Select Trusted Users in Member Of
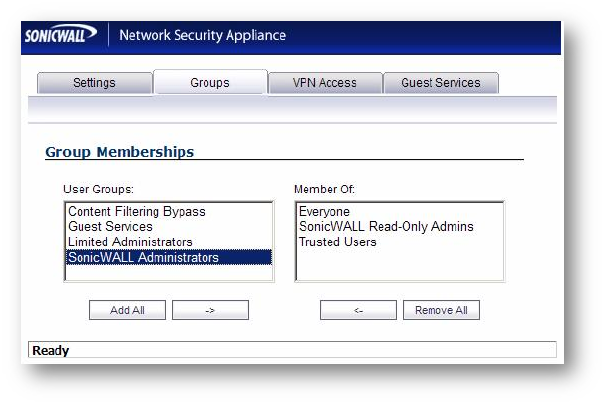This screenshot has width=606, height=406. coord(400,242)
